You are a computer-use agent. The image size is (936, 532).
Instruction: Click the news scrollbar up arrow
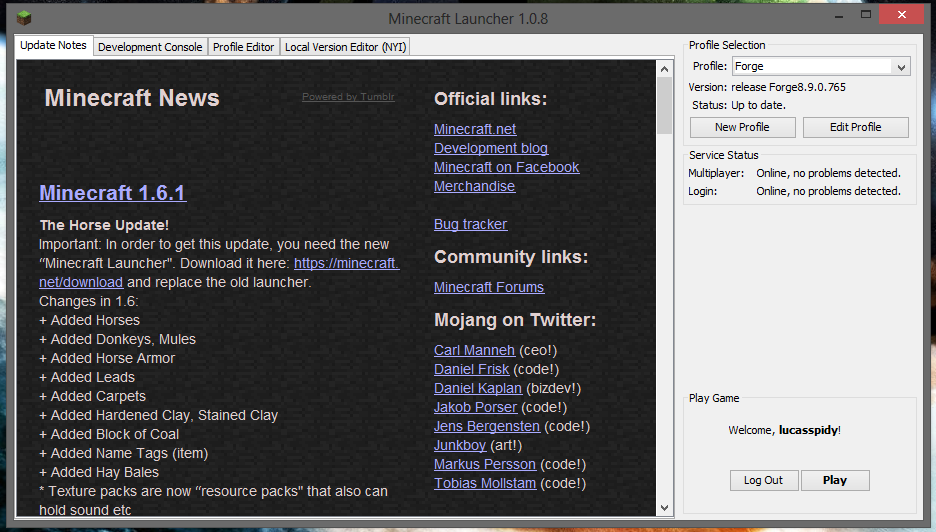pyautogui.click(x=664, y=69)
